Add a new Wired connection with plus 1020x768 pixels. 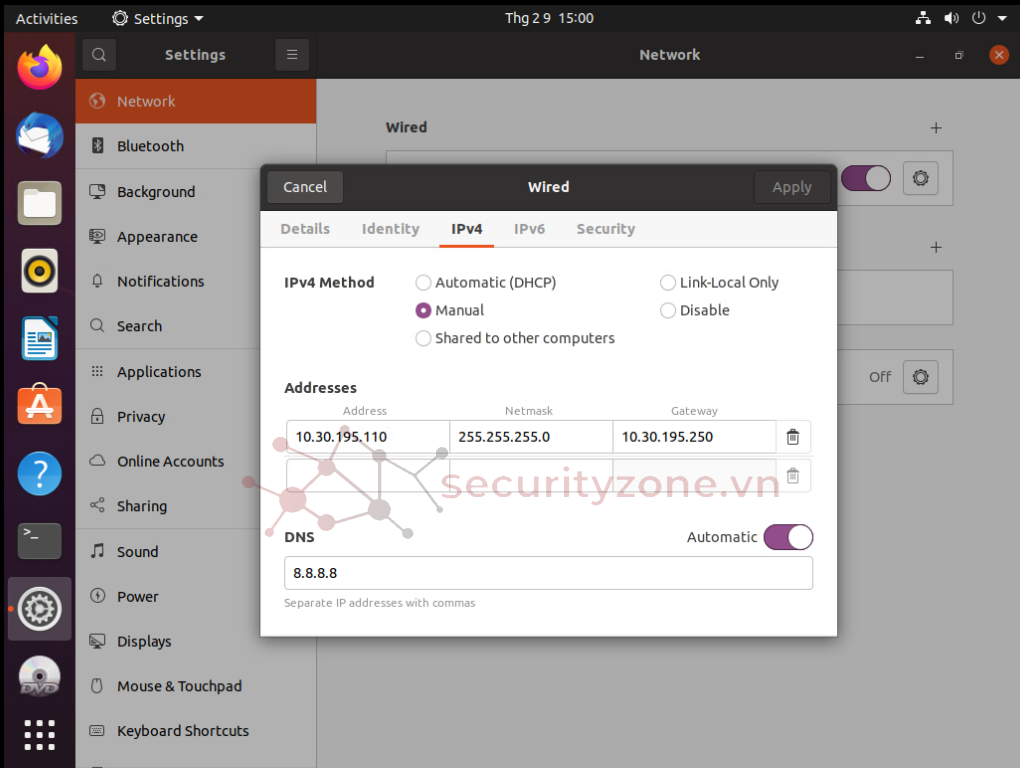pyautogui.click(x=936, y=128)
